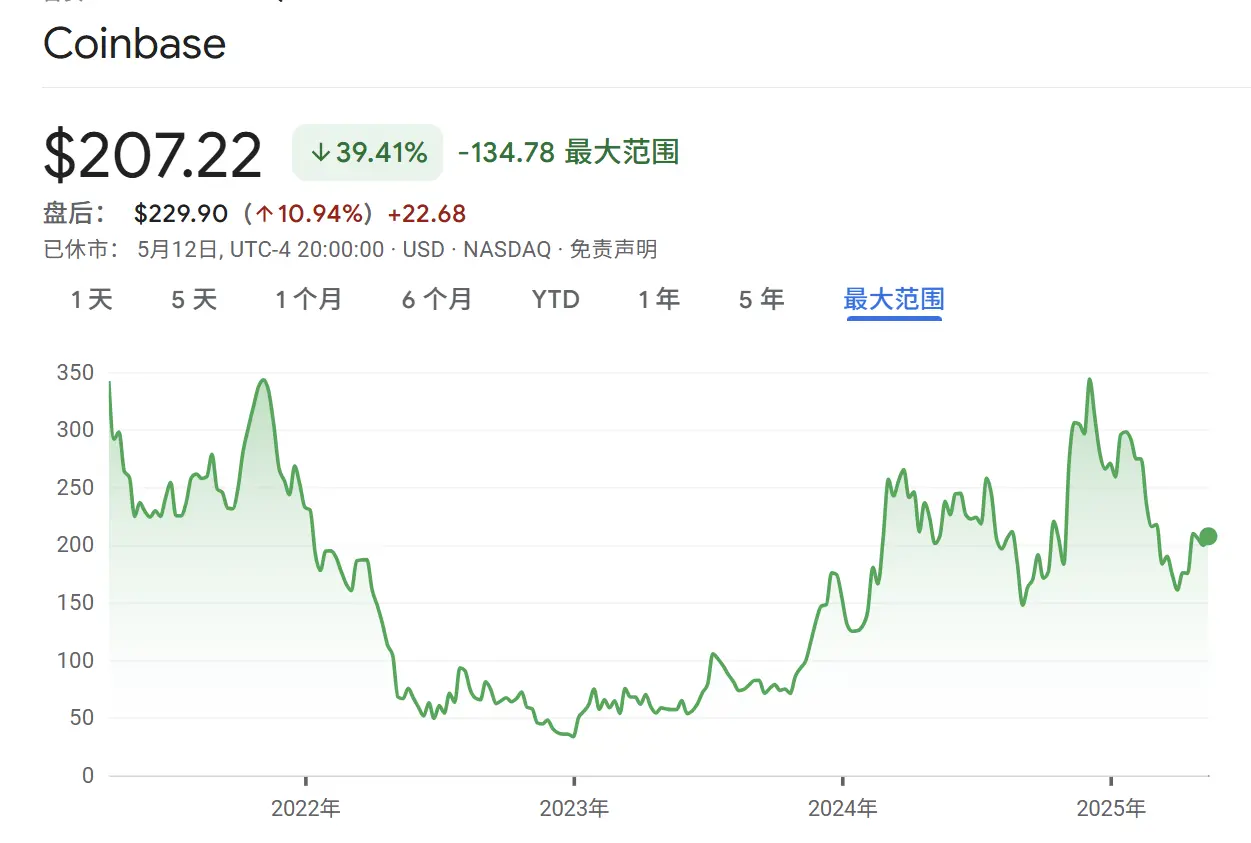Choose the 1 个月 chart range
The image size is (1251, 843).
pos(309,299)
